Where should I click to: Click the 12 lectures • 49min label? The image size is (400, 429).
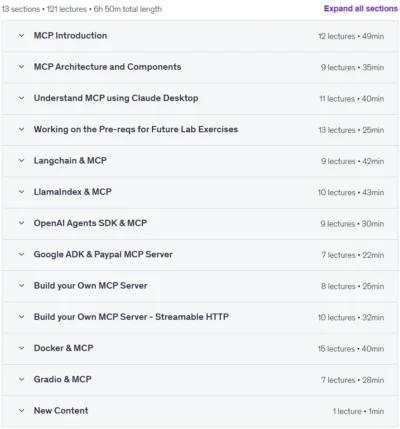tap(351, 36)
